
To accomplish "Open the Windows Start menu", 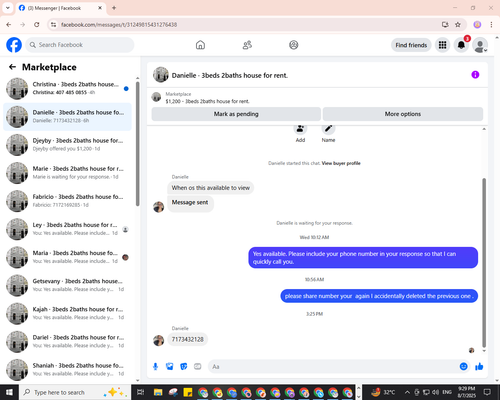I will click(x=9, y=392).
